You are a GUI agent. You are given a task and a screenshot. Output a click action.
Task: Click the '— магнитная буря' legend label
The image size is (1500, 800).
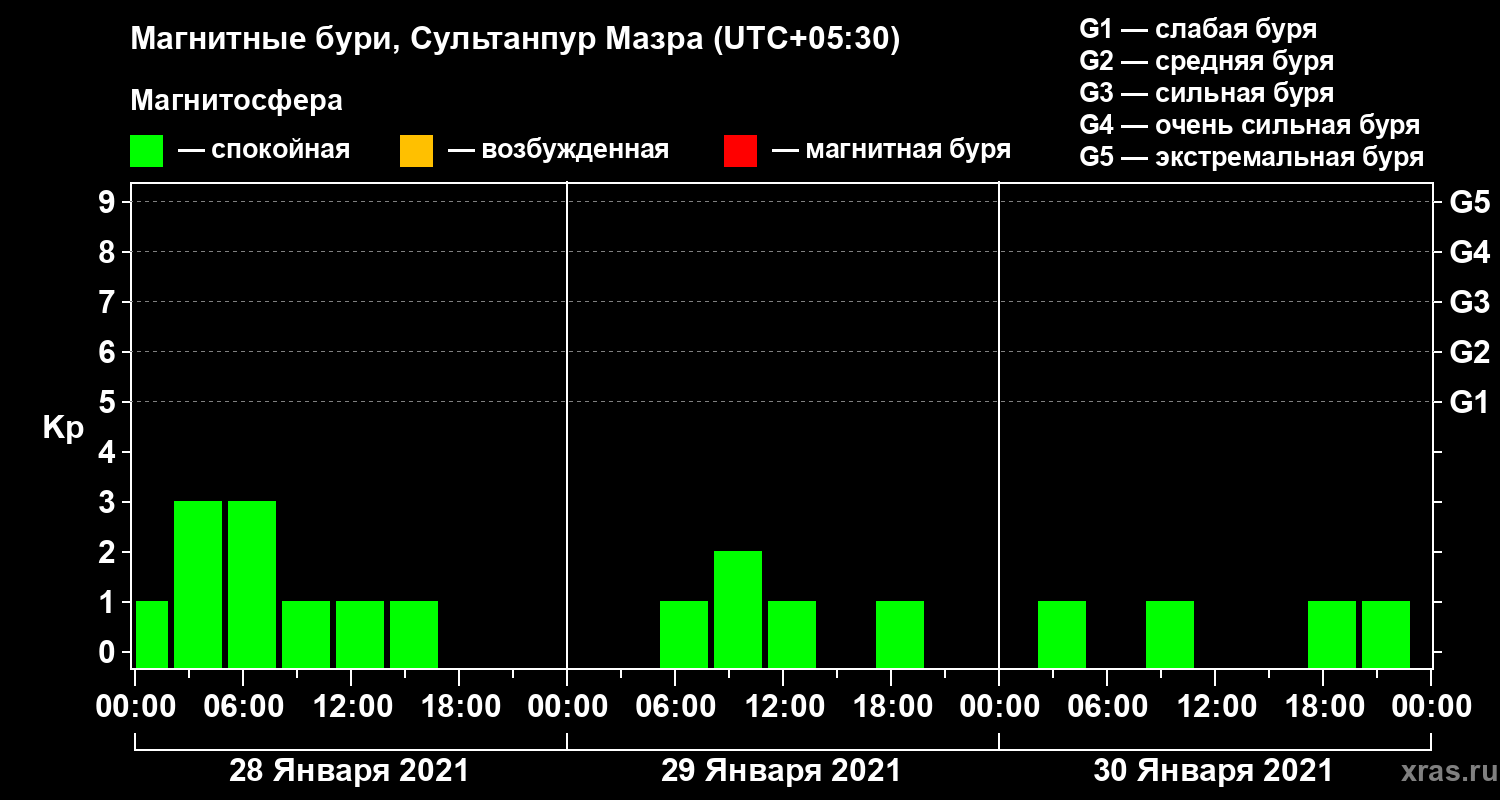pos(892,151)
